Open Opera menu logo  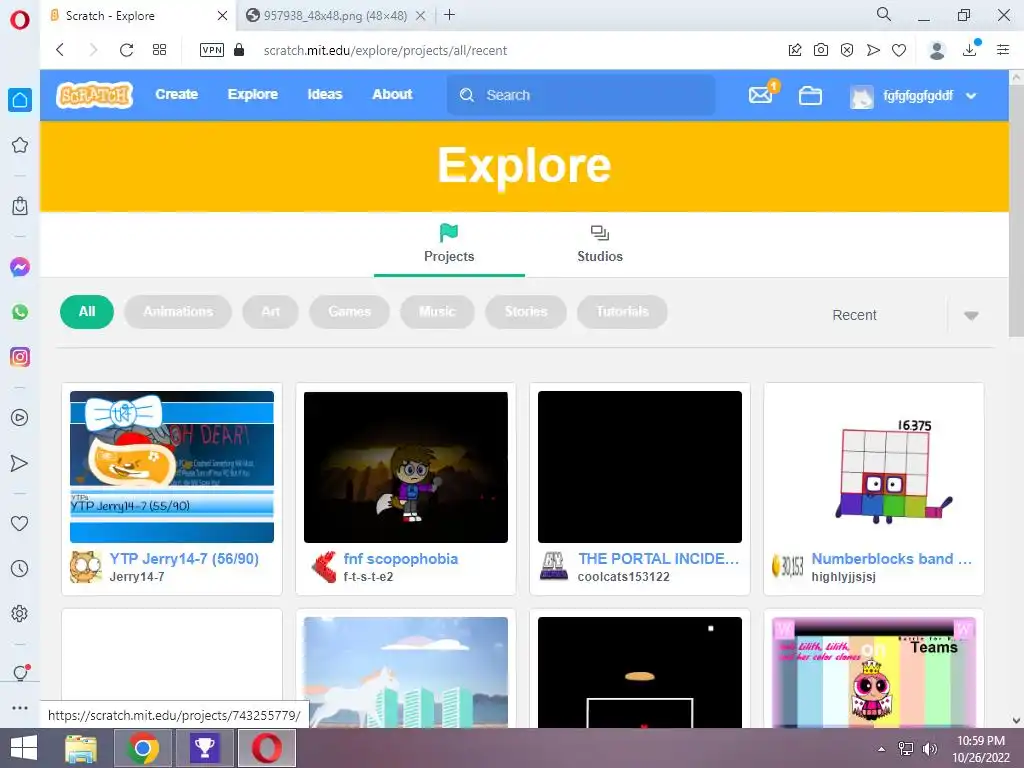pyautogui.click(x=20, y=20)
